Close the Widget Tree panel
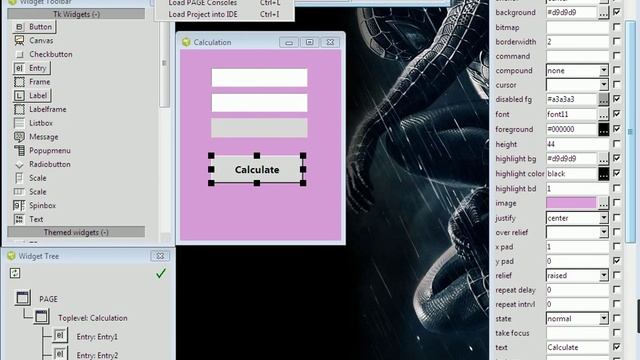This screenshot has width=640, height=360. [160, 256]
